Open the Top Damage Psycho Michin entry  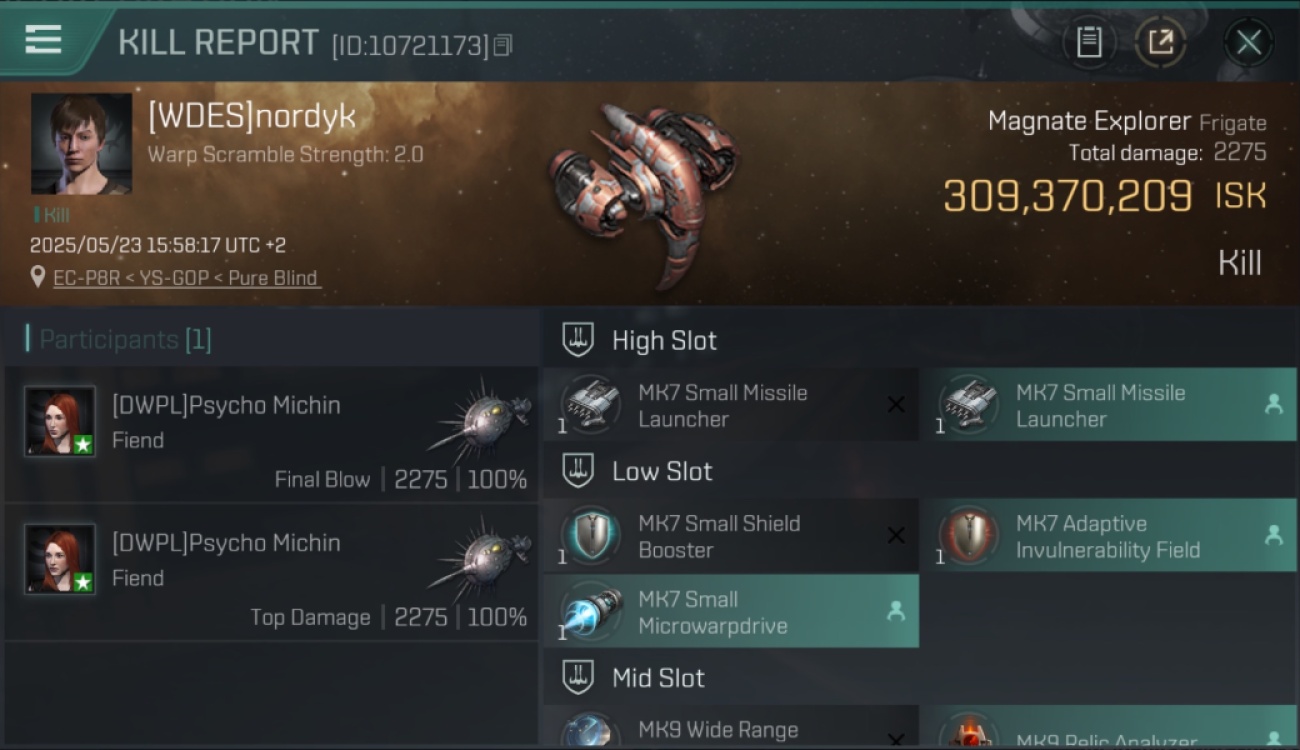[272, 572]
